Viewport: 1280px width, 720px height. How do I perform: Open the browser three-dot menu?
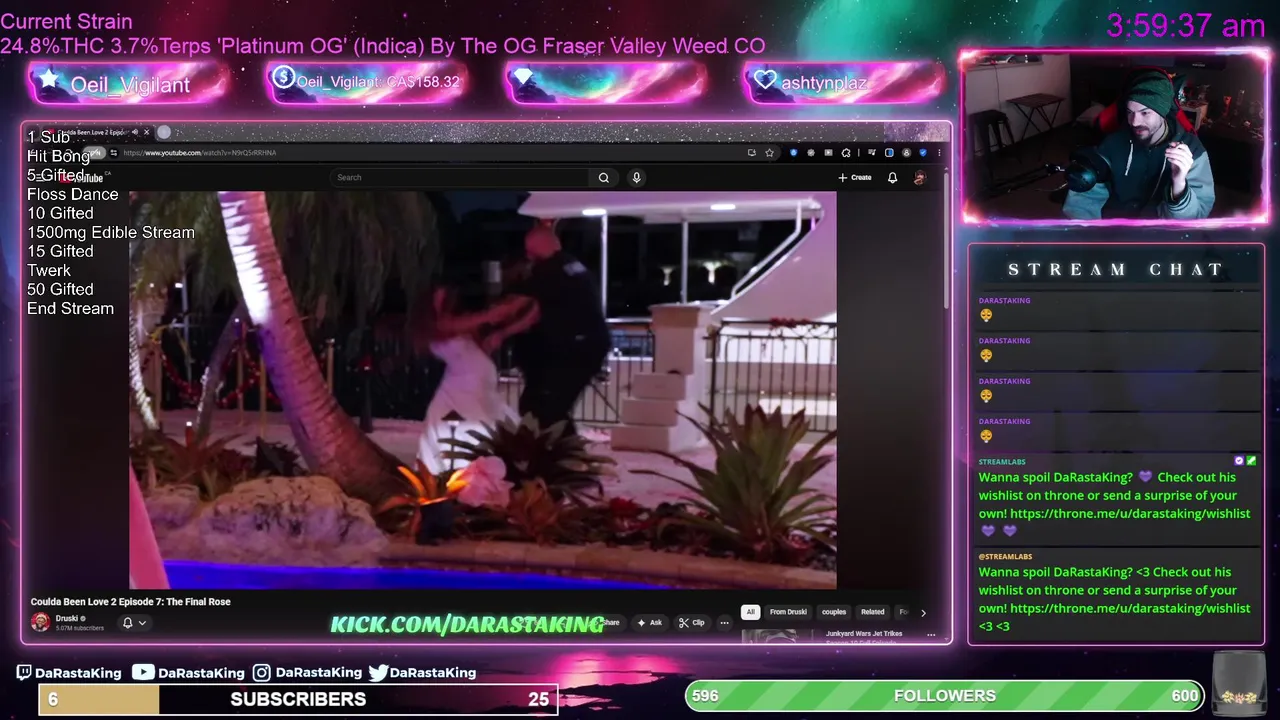coord(939,153)
